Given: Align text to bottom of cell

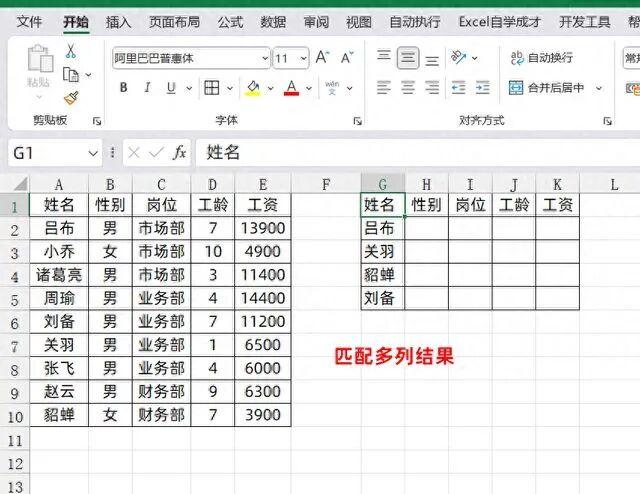Looking at the screenshot, I should 432,61.
